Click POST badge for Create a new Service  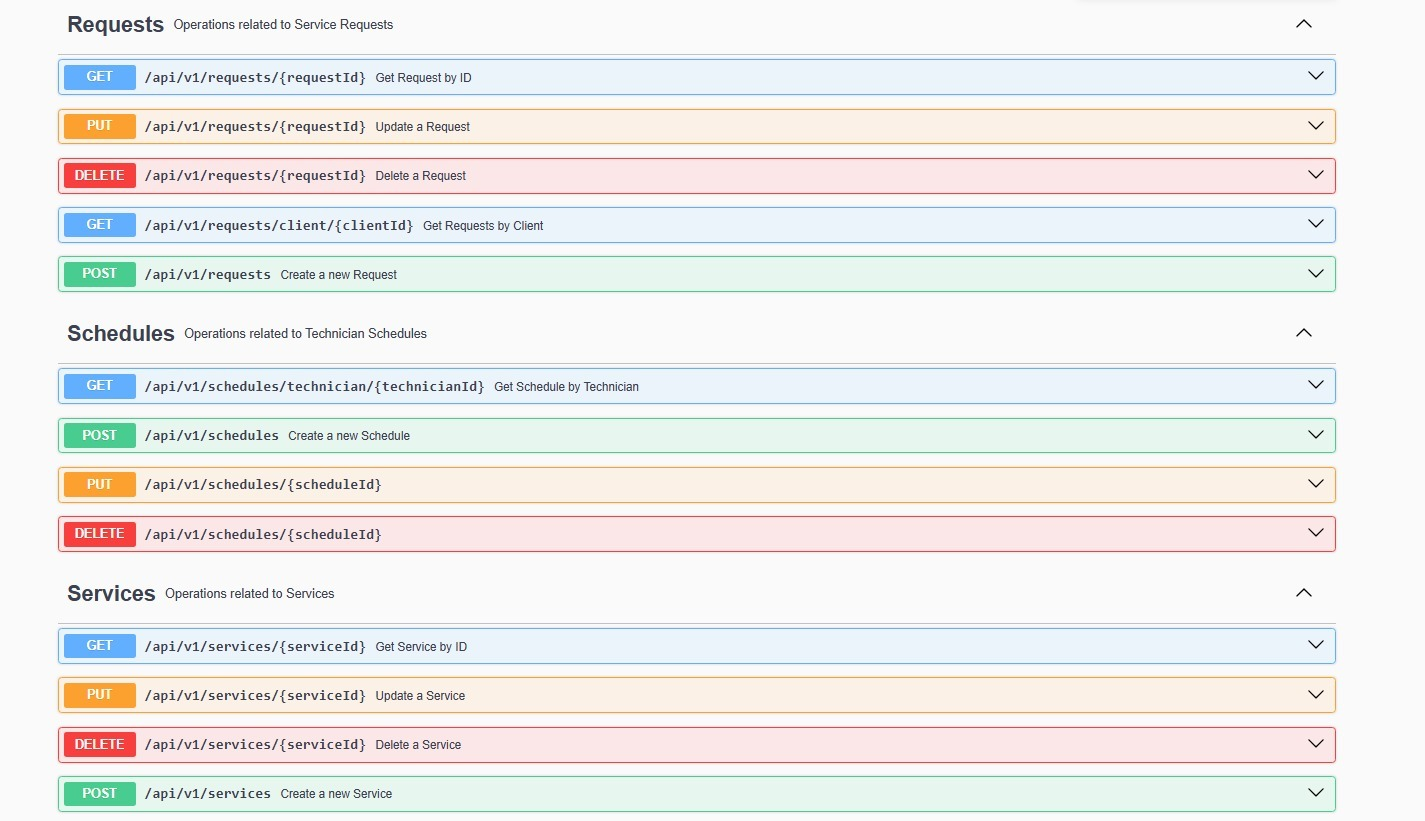point(100,793)
